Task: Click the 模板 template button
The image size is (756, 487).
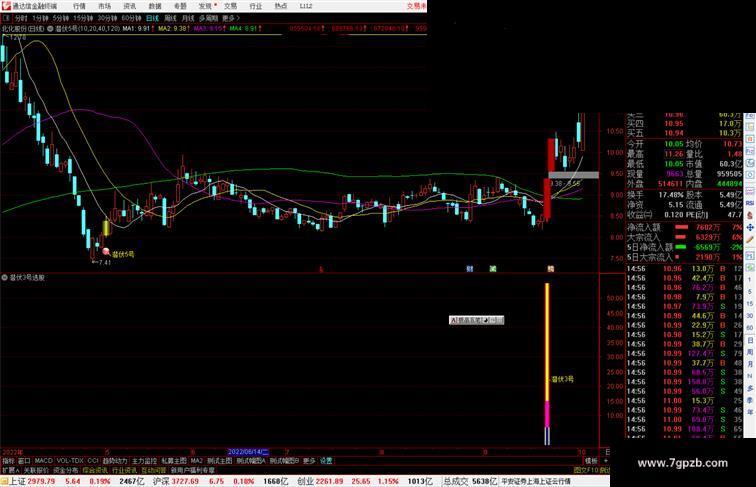Action: 591,461
